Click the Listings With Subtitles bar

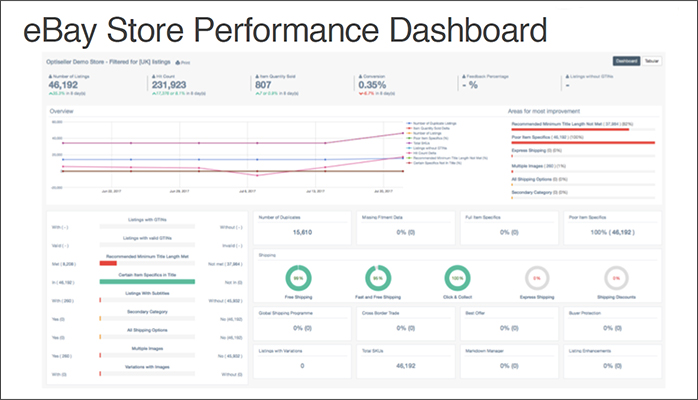tap(147, 300)
